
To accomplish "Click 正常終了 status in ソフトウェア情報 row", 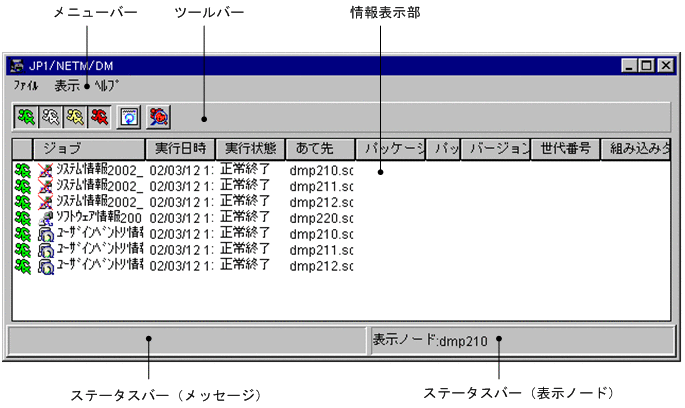I will [x=245, y=217].
